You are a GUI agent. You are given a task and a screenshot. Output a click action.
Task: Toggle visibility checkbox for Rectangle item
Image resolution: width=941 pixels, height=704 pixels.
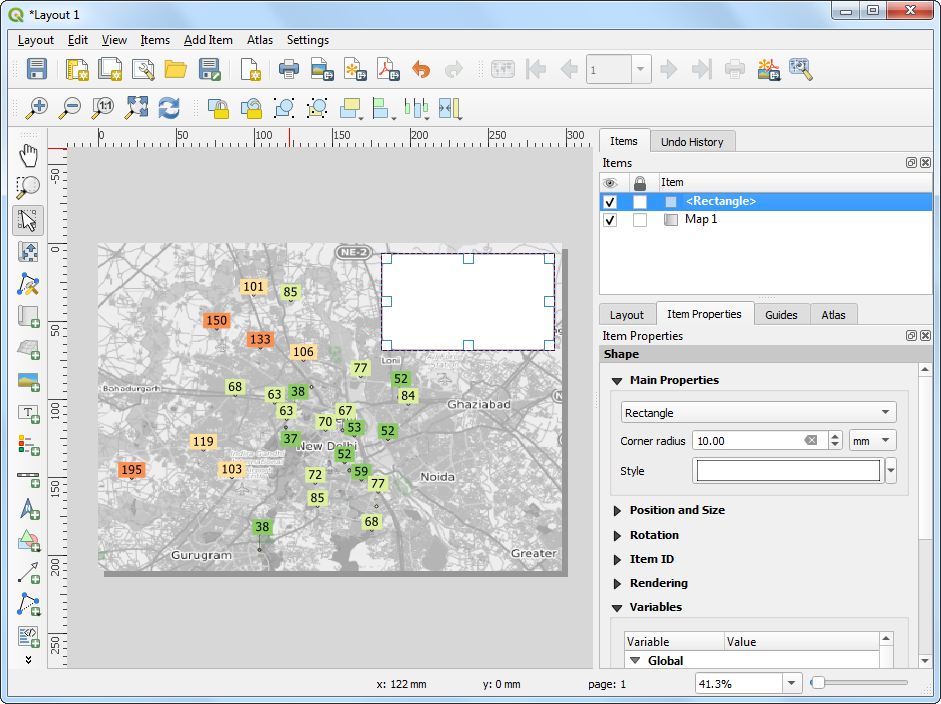tap(610, 202)
